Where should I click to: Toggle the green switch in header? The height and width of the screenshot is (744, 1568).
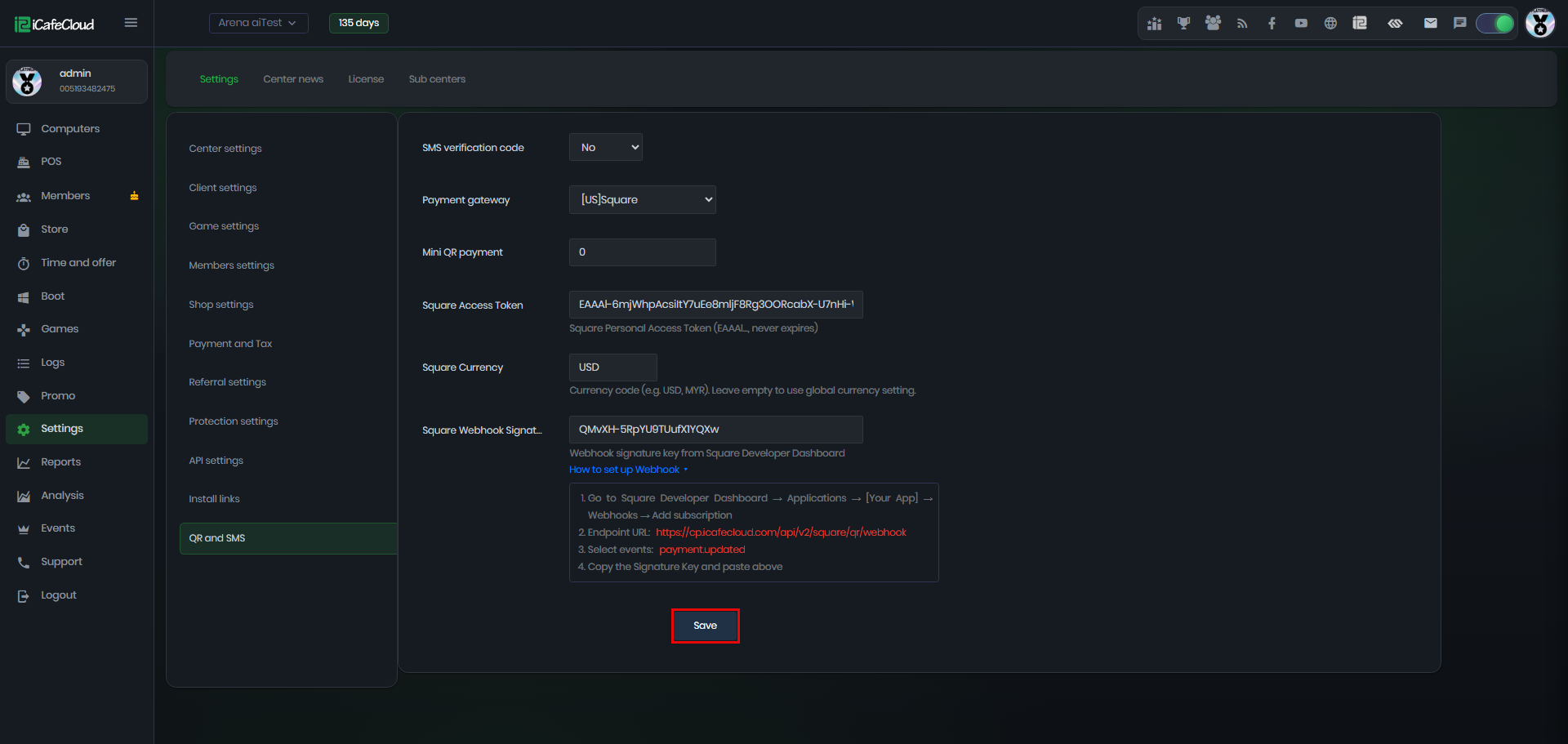point(1495,24)
